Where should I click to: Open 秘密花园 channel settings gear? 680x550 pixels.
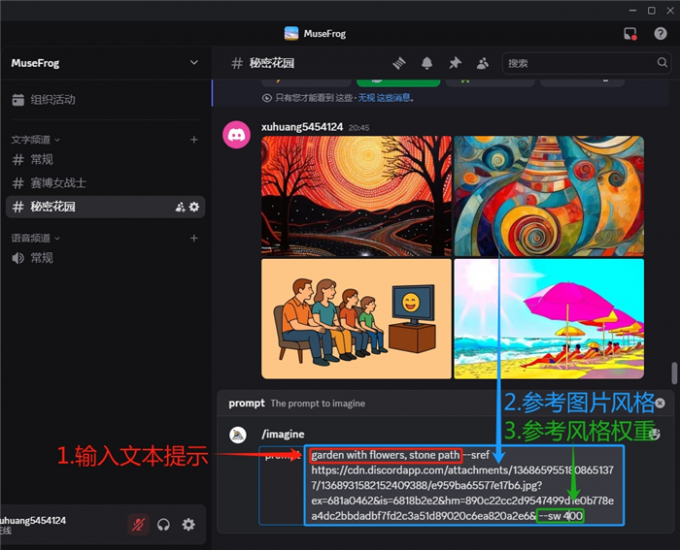tap(194, 207)
